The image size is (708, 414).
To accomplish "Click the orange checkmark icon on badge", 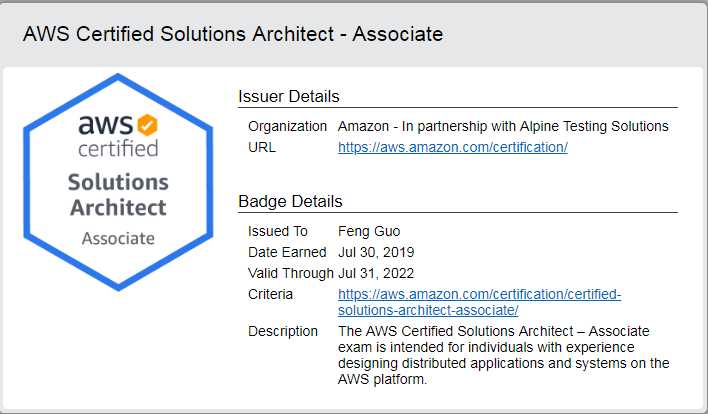I will tap(147, 125).
